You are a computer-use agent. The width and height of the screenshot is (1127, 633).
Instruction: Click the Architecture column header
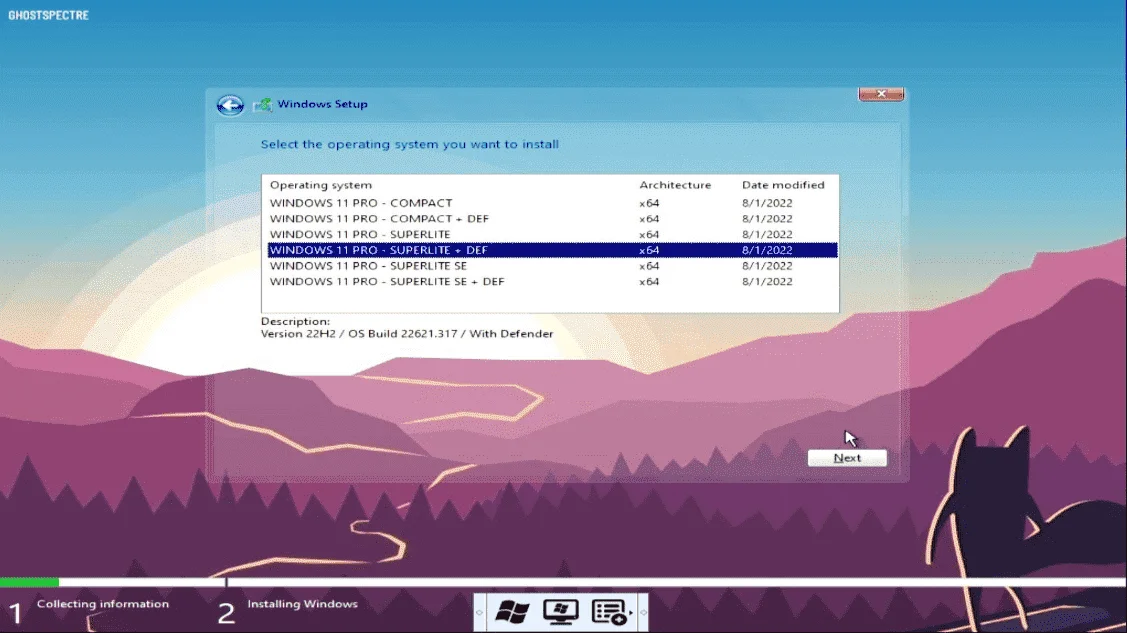click(x=675, y=185)
